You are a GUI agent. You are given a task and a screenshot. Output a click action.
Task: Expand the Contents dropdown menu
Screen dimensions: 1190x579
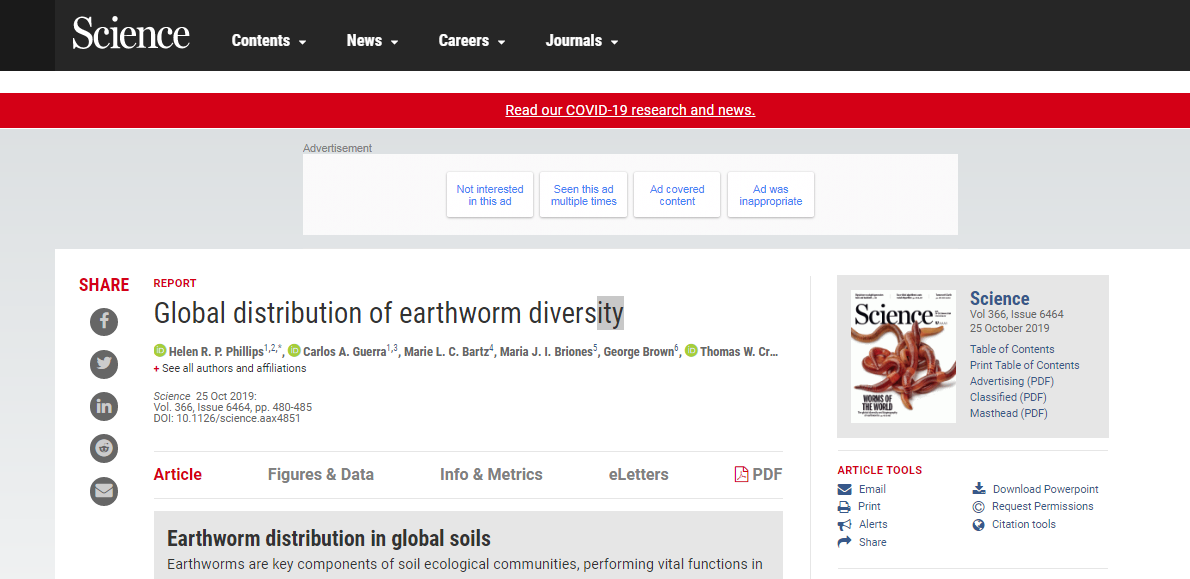[269, 41]
